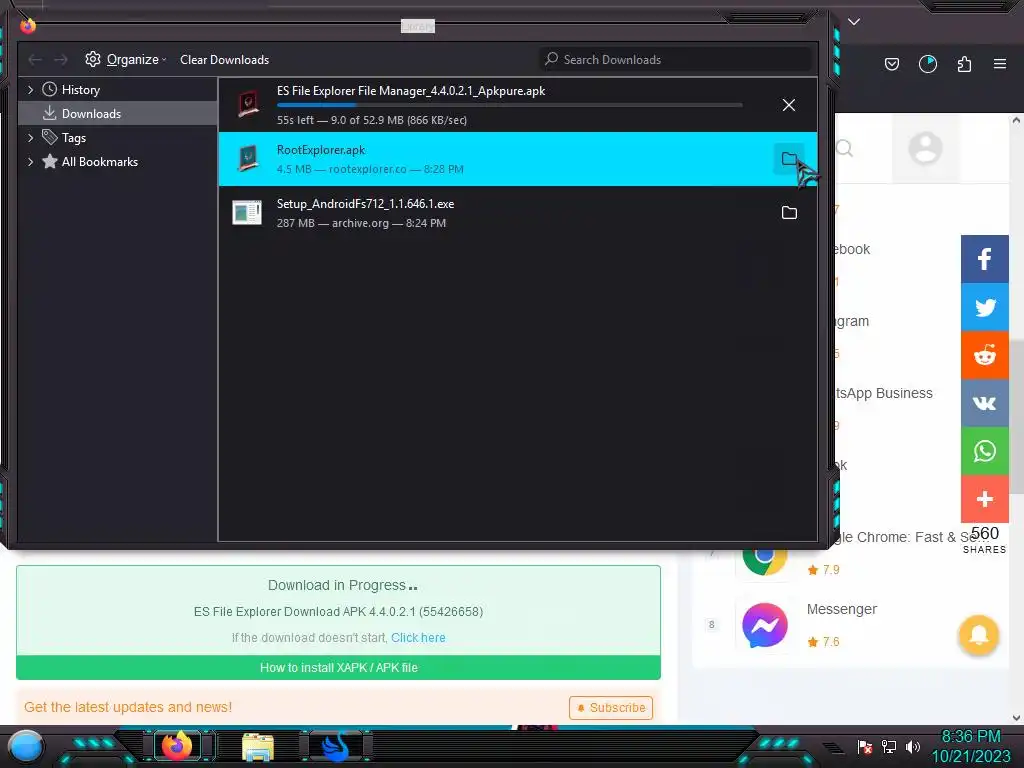Click the Setup_AndroidFs712 exe file icon
Viewport: 1024px width, 768px height.
click(247, 212)
